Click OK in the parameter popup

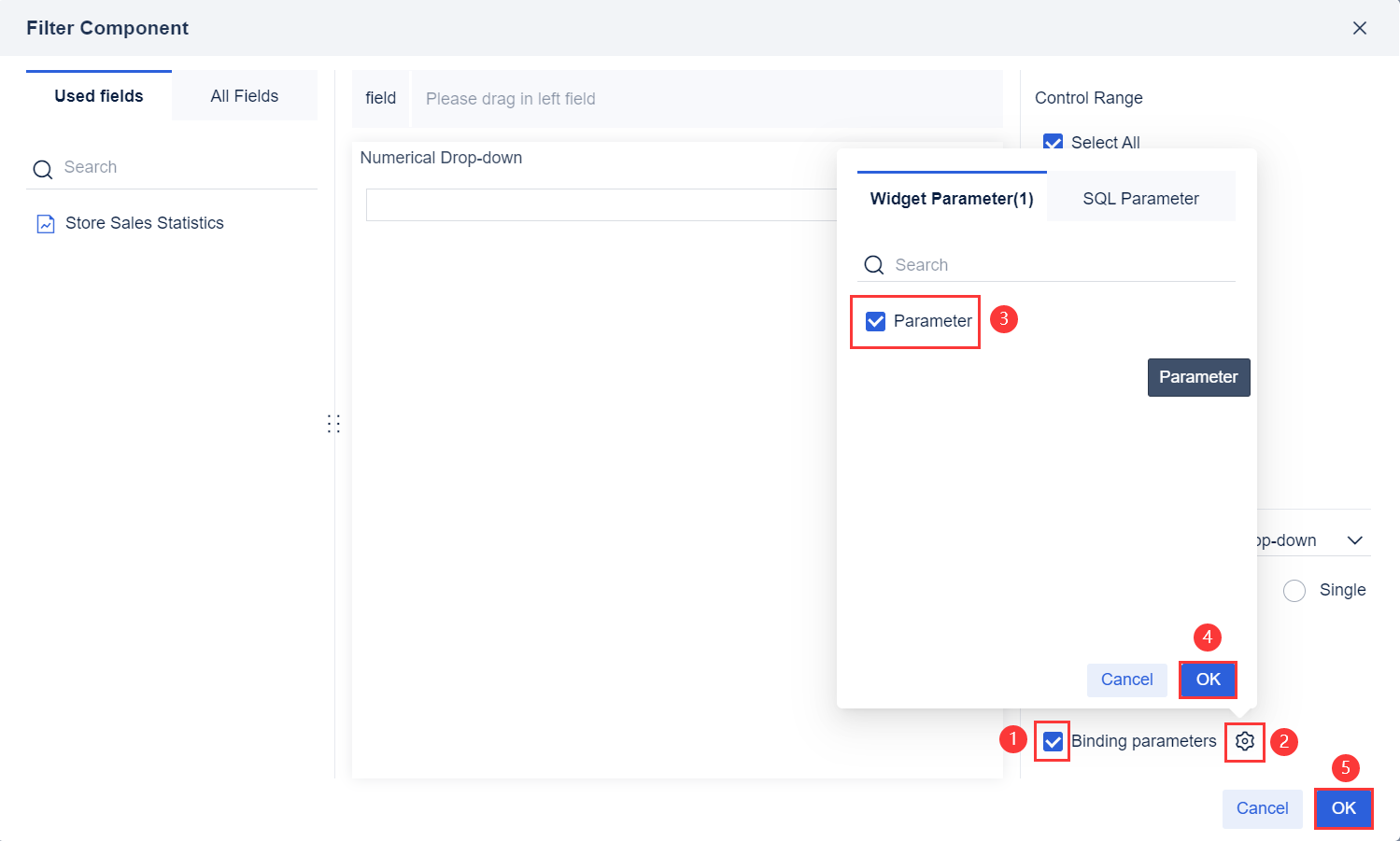point(1208,680)
